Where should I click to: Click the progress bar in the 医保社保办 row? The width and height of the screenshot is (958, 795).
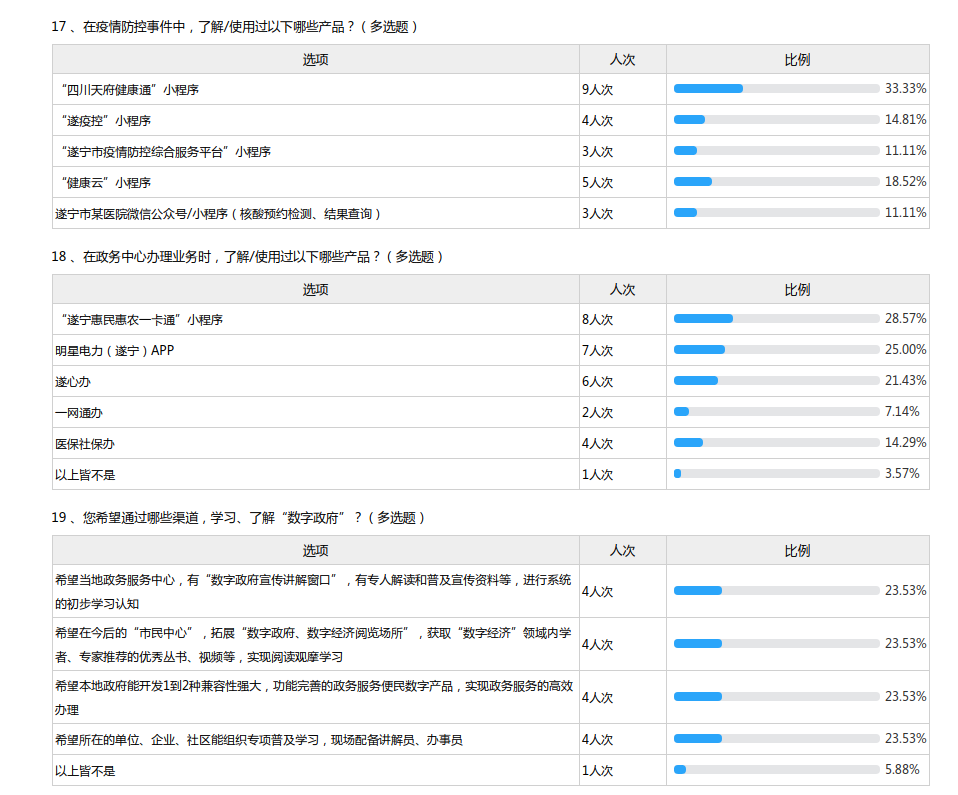[776, 443]
